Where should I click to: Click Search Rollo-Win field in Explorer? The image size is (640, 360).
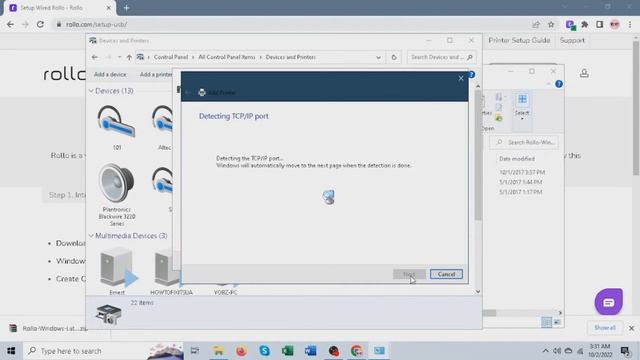(524, 142)
